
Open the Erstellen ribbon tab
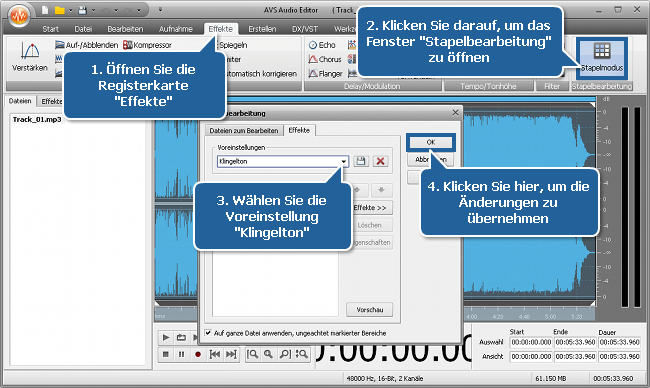click(x=262, y=29)
